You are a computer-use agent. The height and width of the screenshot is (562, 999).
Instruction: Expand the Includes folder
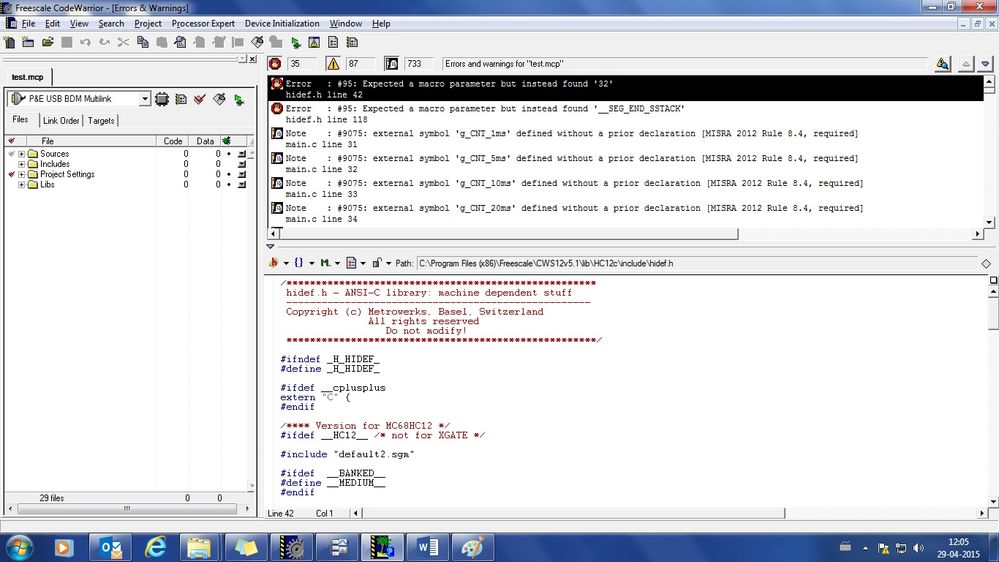(22, 164)
